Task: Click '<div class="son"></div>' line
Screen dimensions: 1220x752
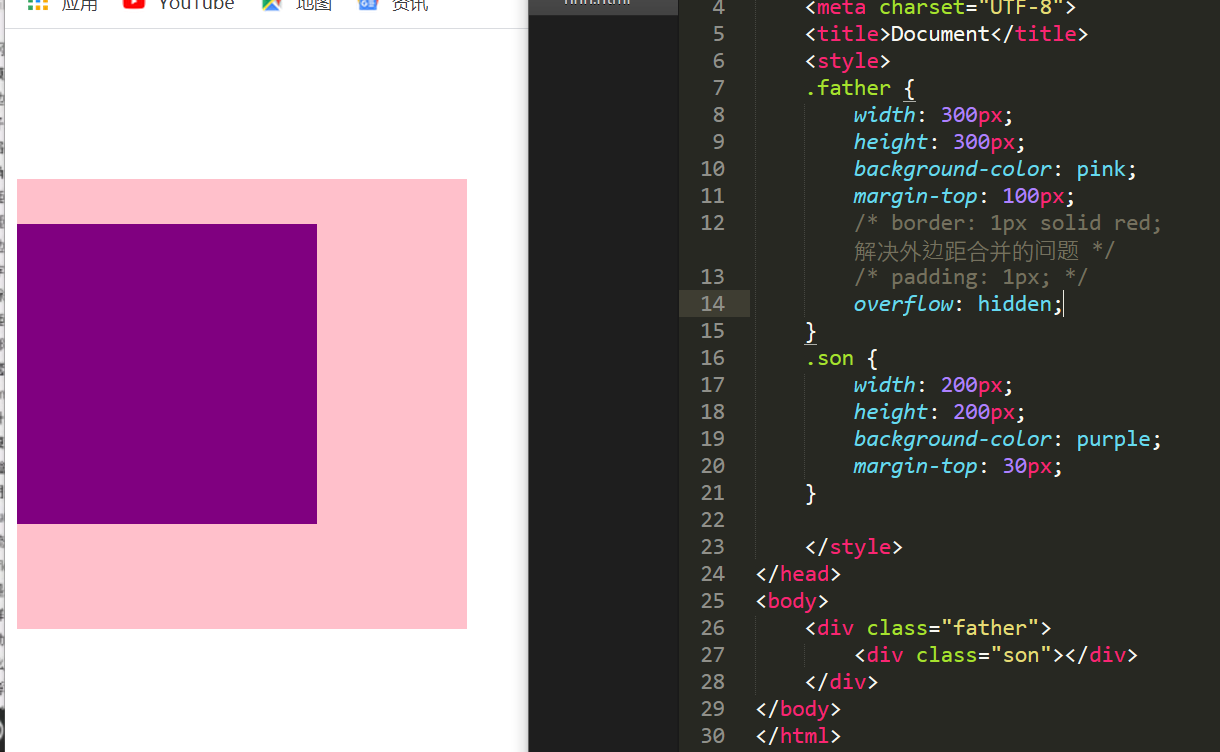Action: click(996, 655)
